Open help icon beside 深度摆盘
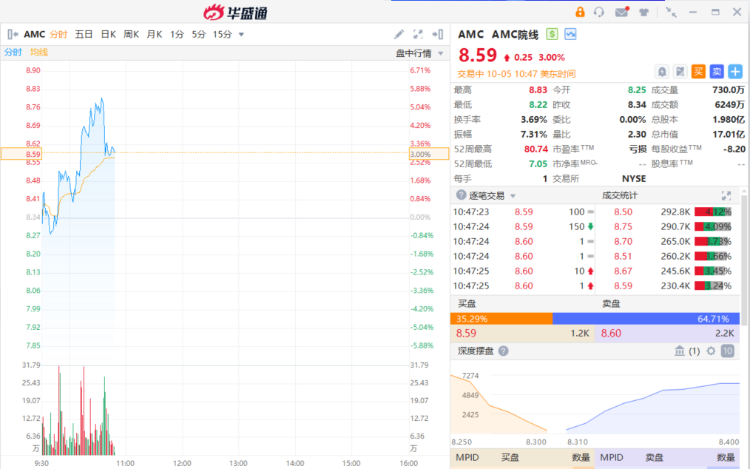Screen dimensions: 750x469 coord(503,351)
